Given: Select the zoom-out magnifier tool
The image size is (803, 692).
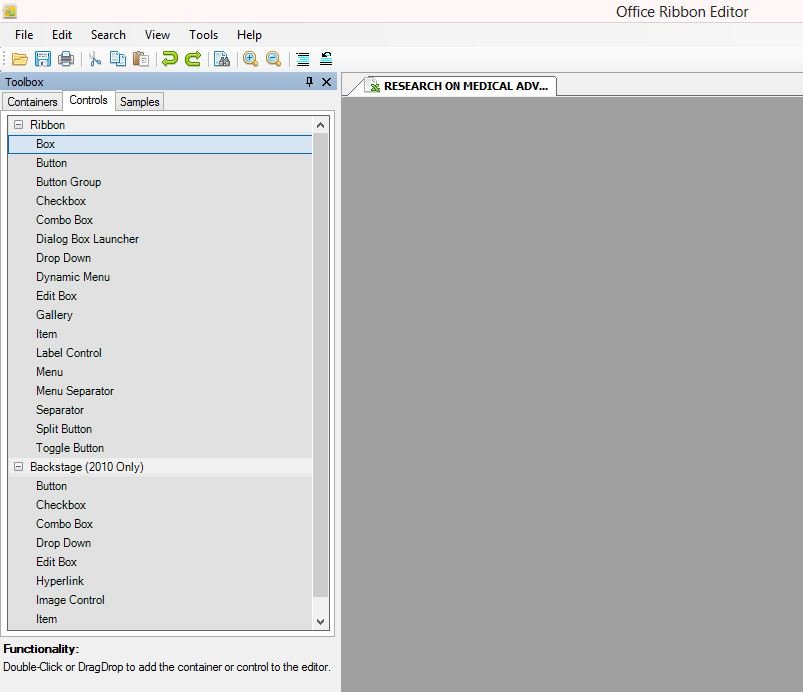Looking at the screenshot, I should click(272, 58).
